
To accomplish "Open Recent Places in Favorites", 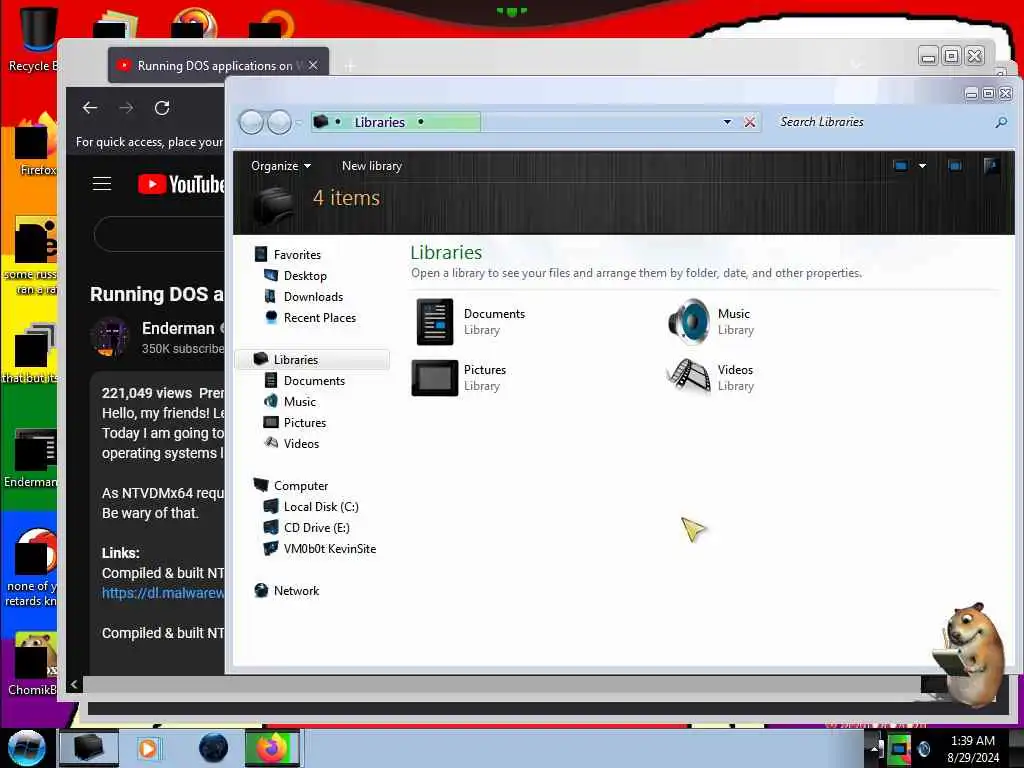I will pyautogui.click(x=310, y=317).
